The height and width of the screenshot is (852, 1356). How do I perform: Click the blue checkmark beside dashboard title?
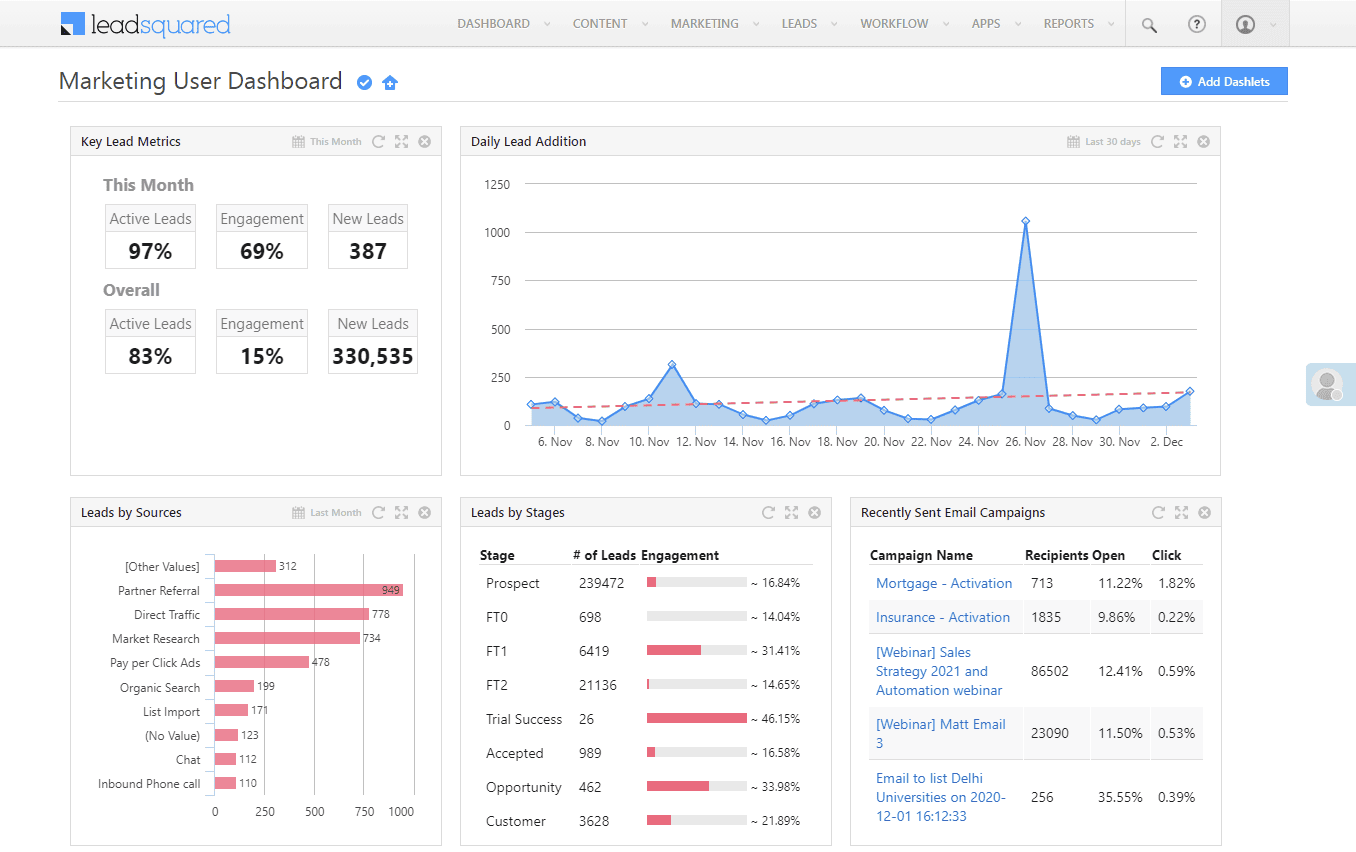click(365, 83)
